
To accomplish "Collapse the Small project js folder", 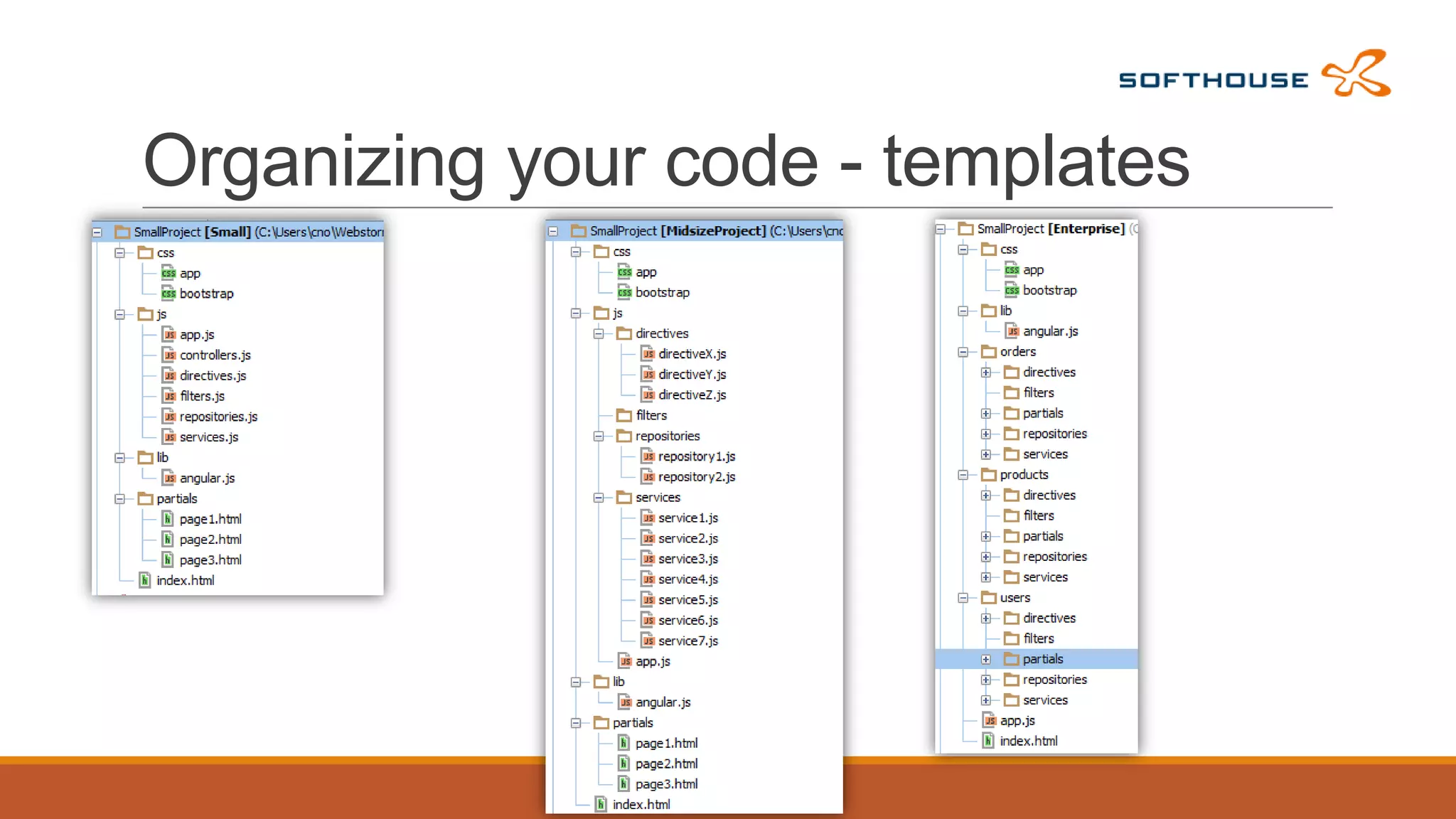I will pyautogui.click(x=119, y=314).
